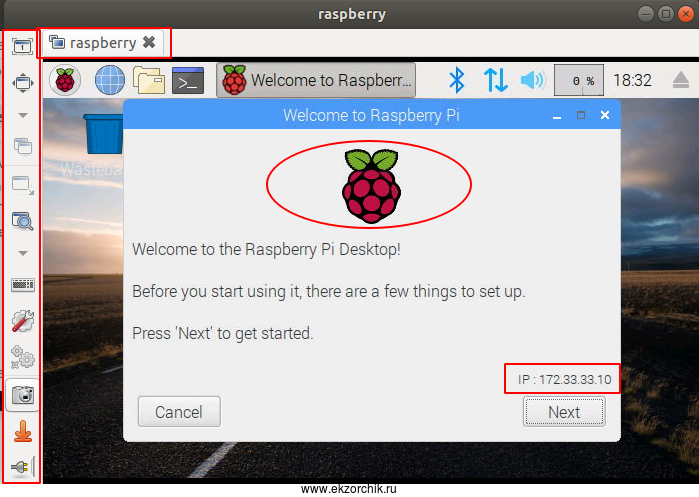
Task: Expand the scaling options arrow below the magnifier
Action: coord(23,253)
